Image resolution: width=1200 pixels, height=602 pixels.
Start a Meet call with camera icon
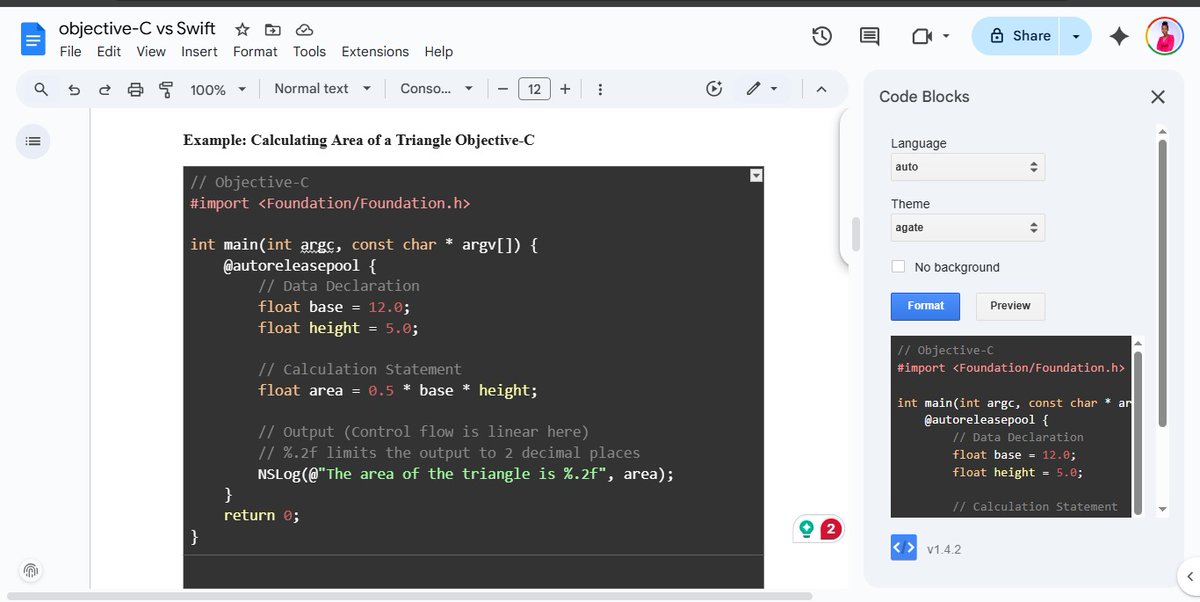(921, 36)
